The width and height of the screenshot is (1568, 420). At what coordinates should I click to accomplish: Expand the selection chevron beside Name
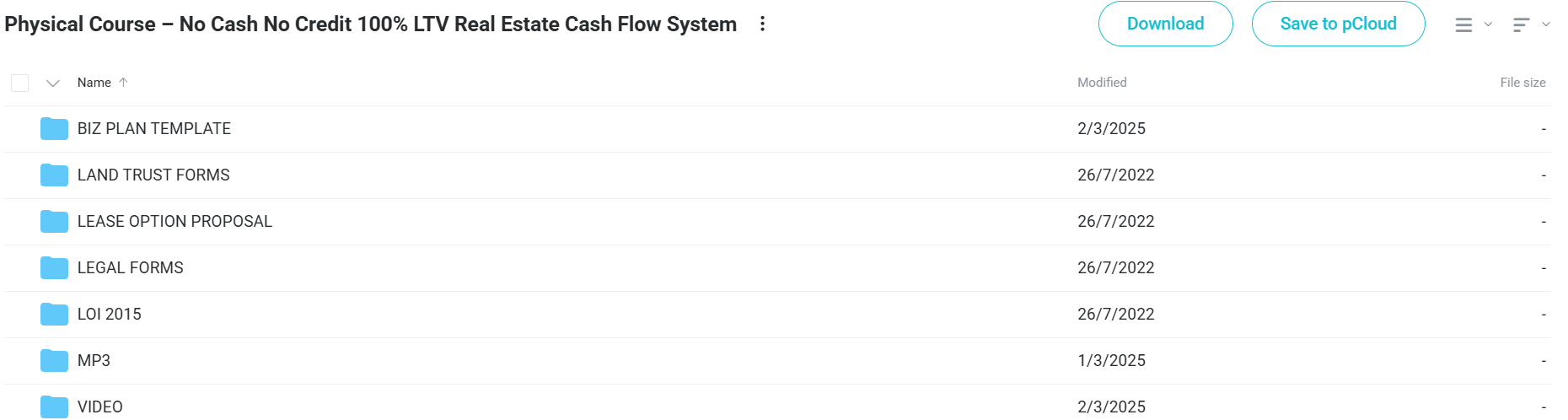(x=52, y=83)
